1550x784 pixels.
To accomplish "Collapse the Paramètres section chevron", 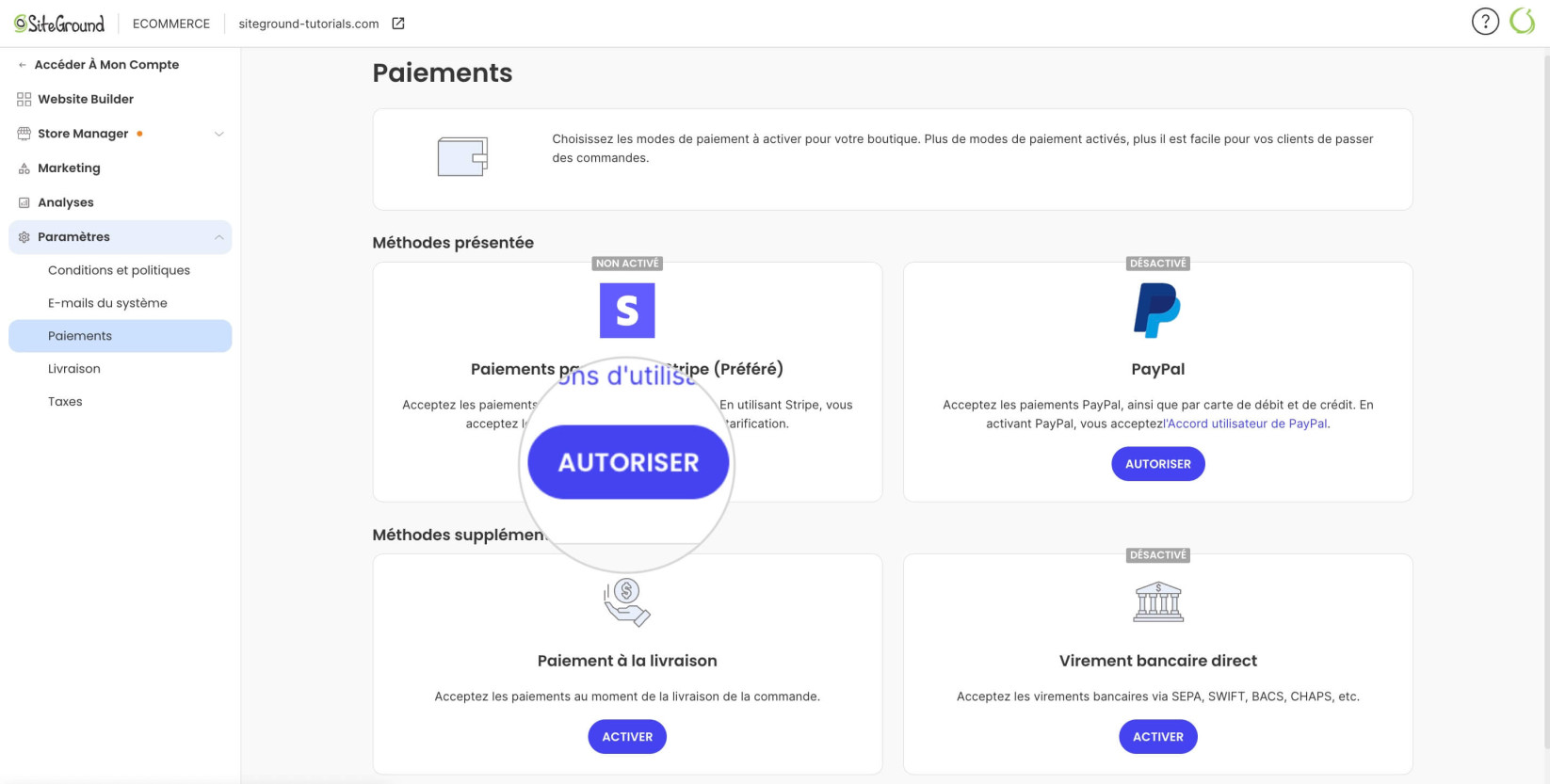I will (x=219, y=237).
